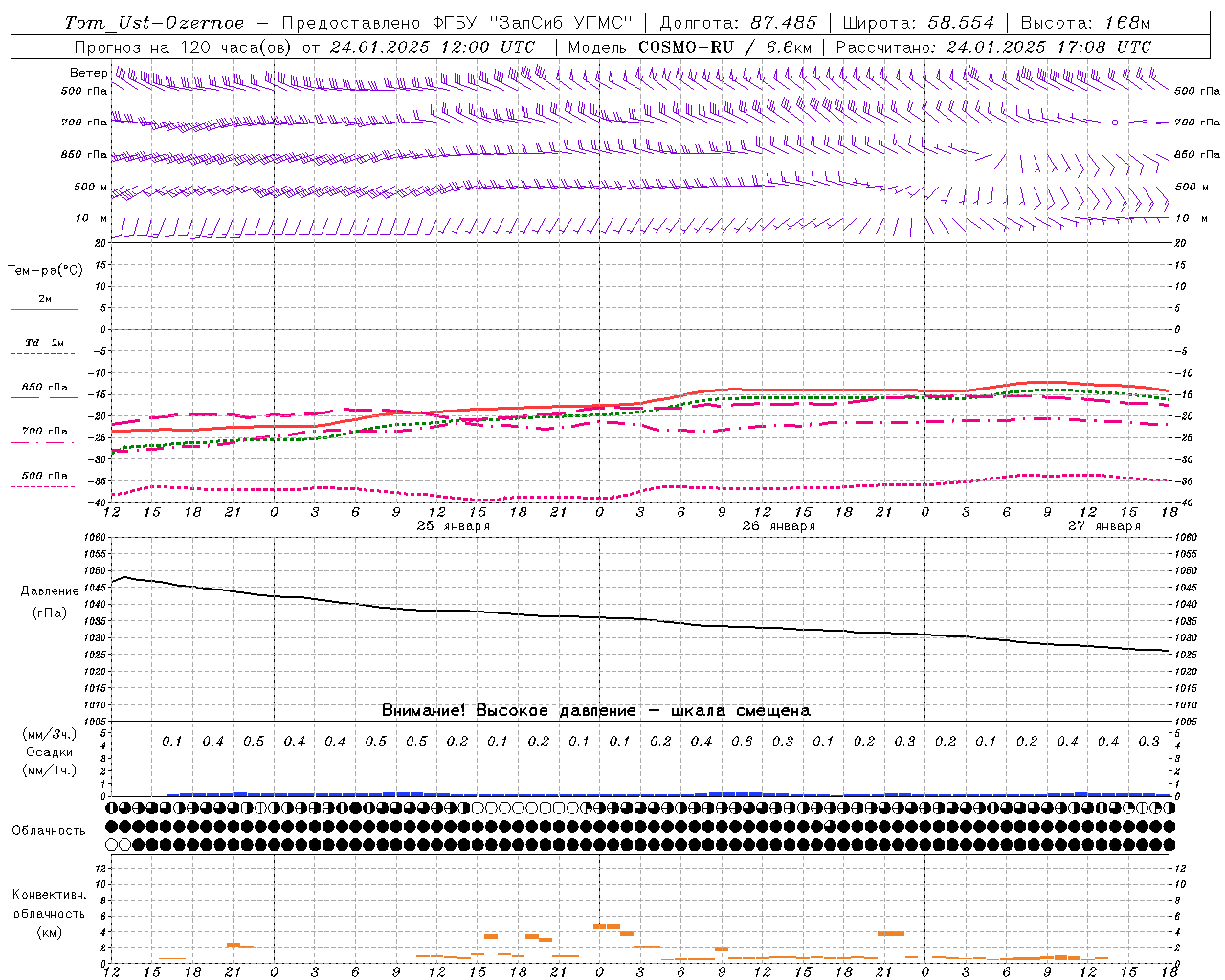Click the forecast length text Прогноз на 120 часа(ов)
Screen dimensions: 1225x980
point(184,47)
